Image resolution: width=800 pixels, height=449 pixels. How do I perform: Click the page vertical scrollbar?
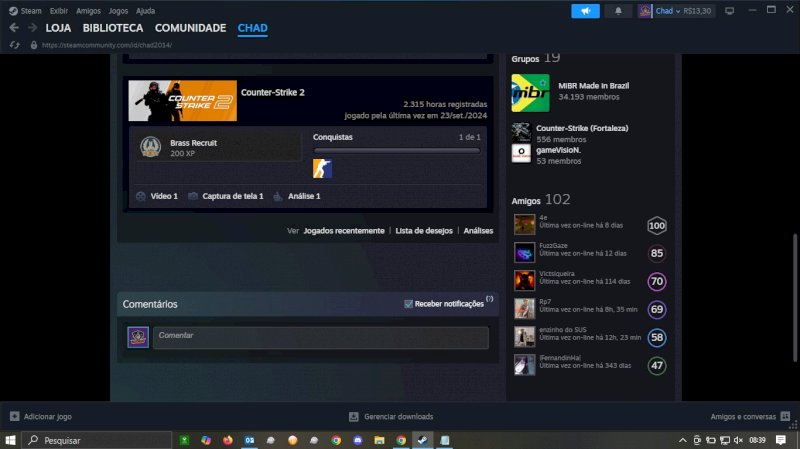[x=795, y=297]
